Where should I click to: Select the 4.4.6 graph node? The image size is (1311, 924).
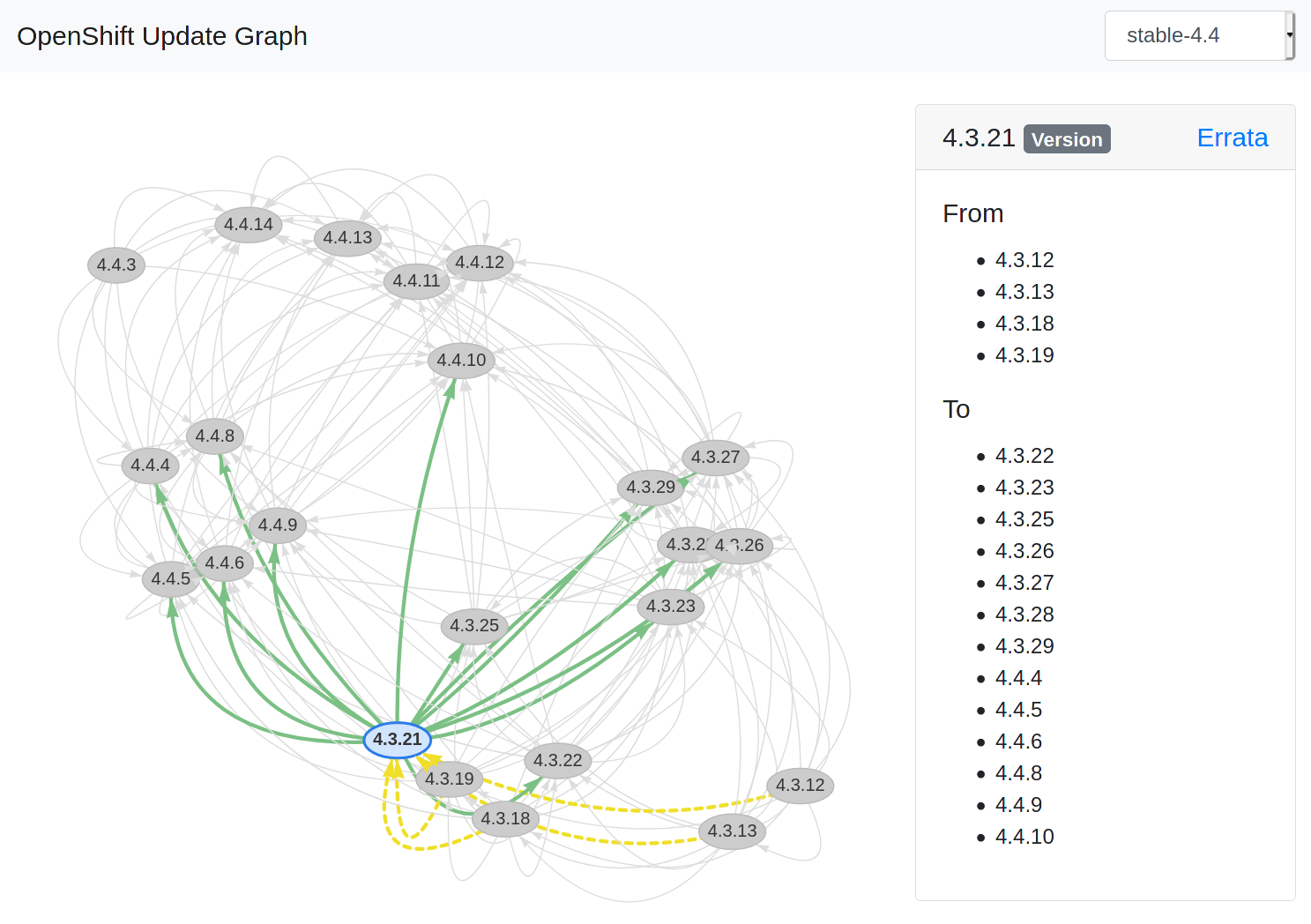[x=225, y=563]
